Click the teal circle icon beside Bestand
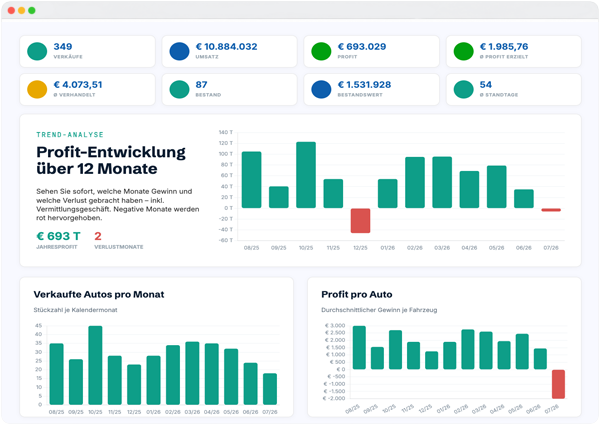600x425 pixels. [179, 90]
